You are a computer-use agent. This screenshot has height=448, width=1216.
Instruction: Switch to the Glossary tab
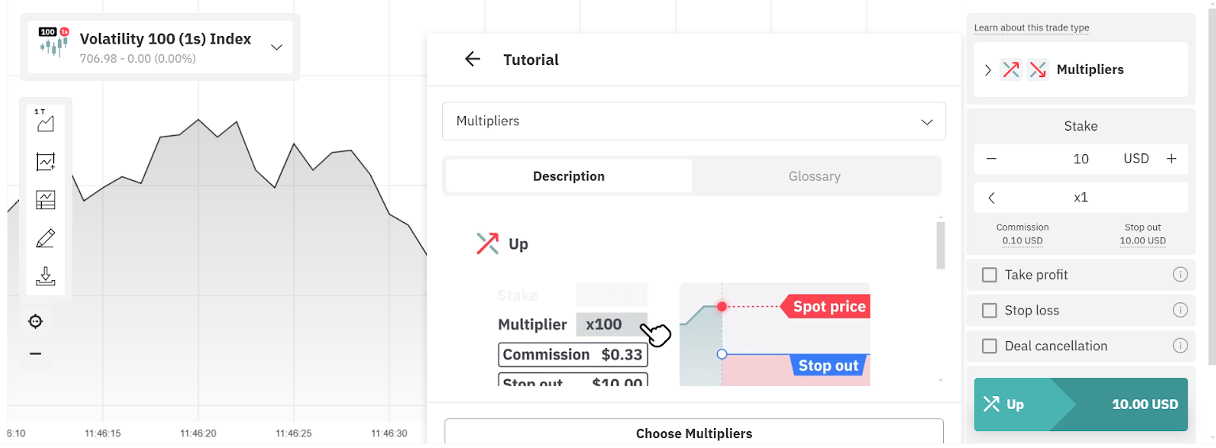tap(814, 176)
